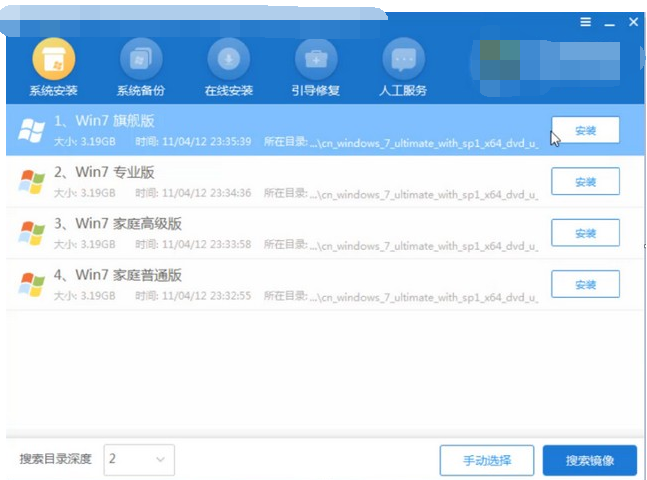Viewport: 647px width, 480px height.
Task: Install Win7 专业版 with 安装 button
Action: pos(586,181)
